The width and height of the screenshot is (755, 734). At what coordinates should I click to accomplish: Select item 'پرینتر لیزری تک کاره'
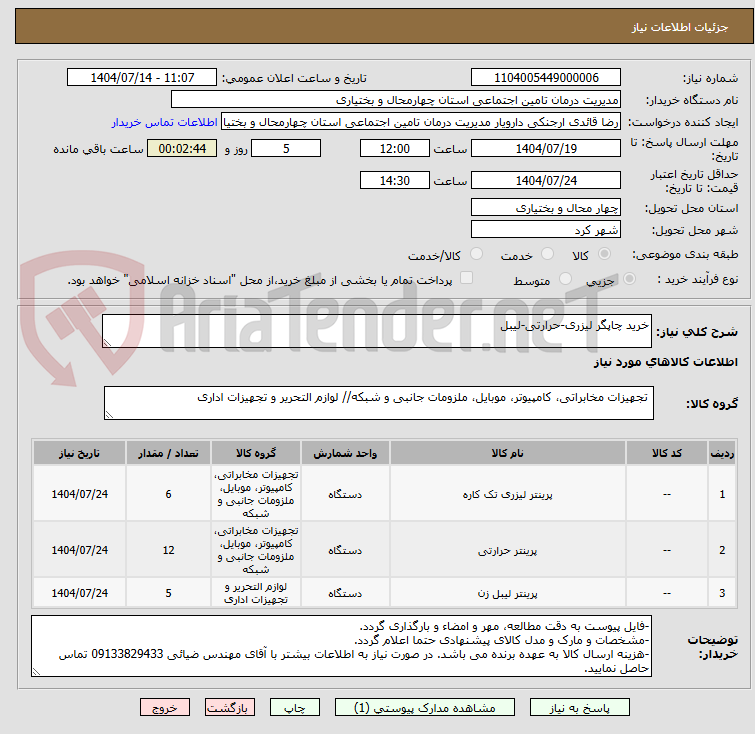(508, 495)
